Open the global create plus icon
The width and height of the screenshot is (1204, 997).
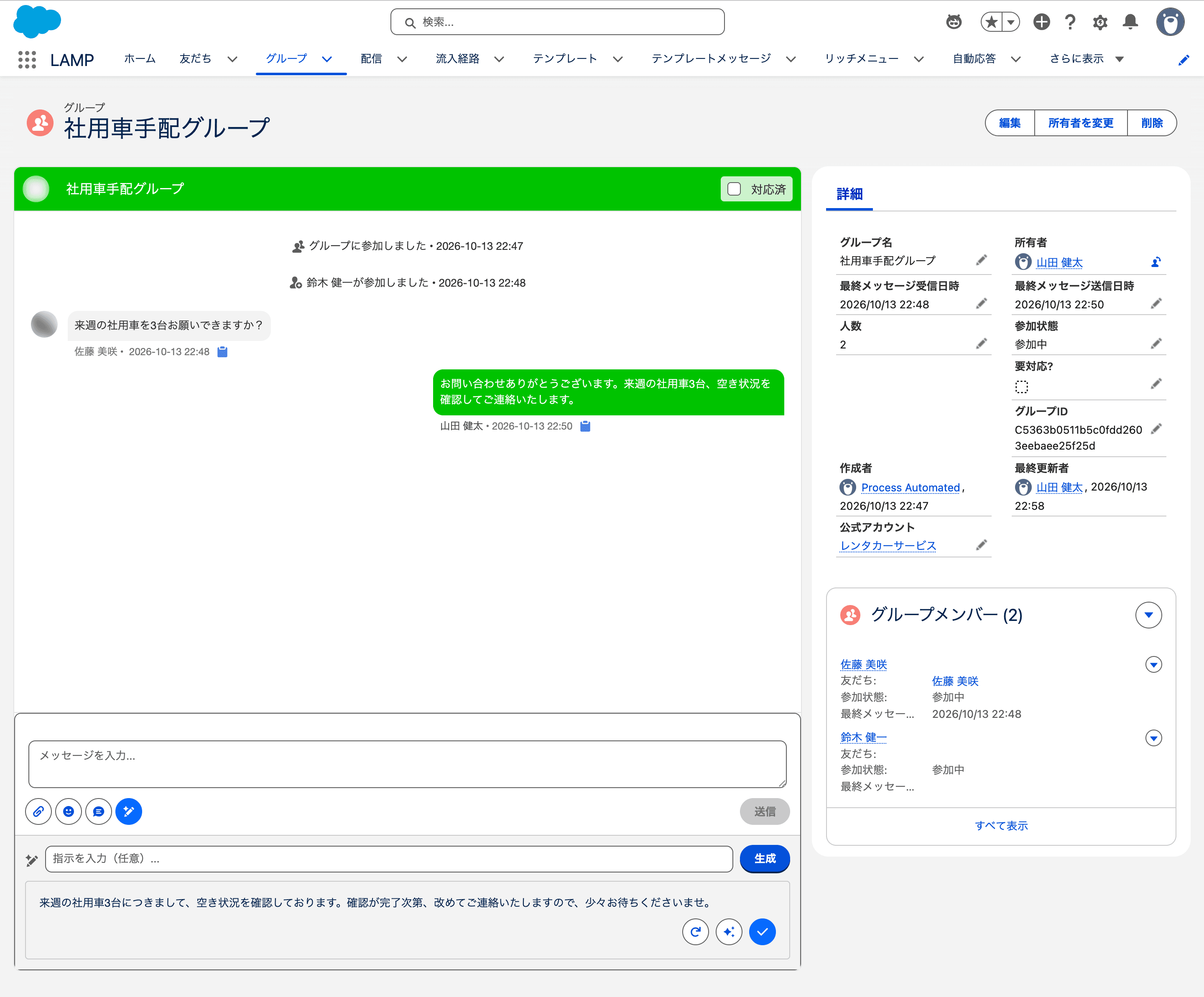(x=1041, y=22)
